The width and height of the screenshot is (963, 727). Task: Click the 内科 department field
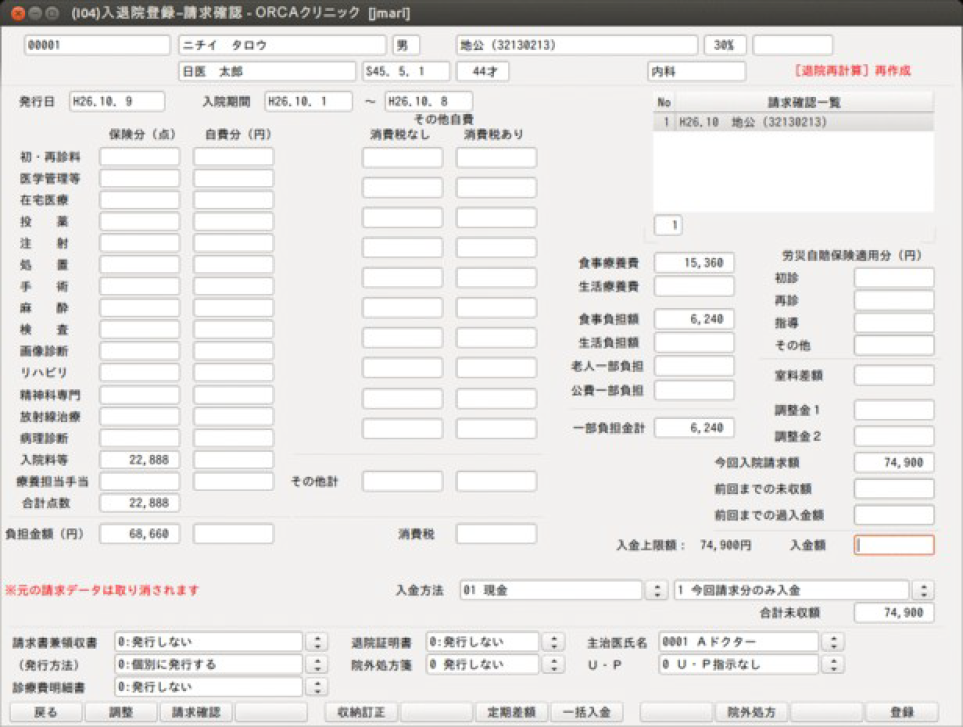point(696,71)
